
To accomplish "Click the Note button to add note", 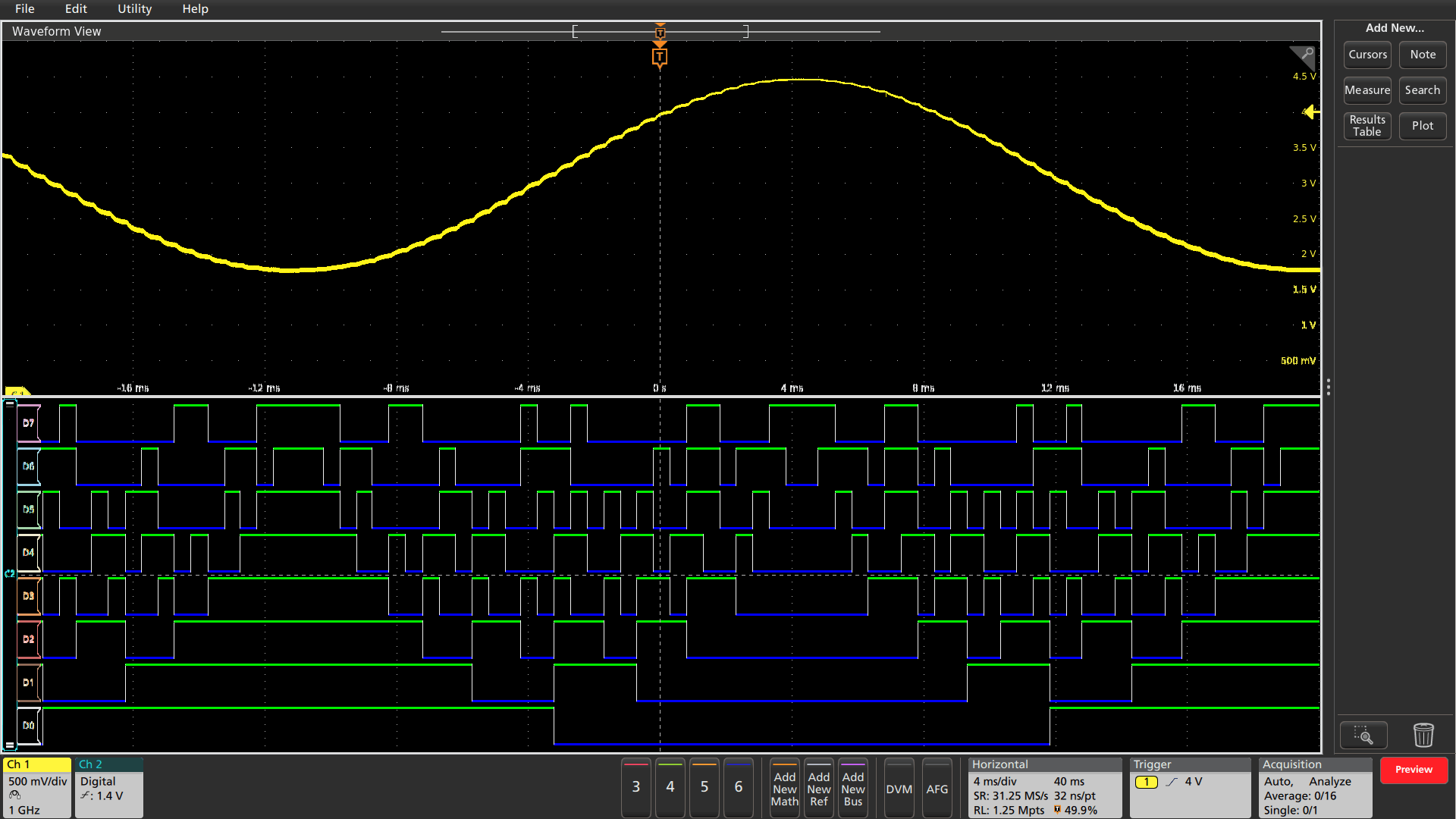I will point(1423,54).
